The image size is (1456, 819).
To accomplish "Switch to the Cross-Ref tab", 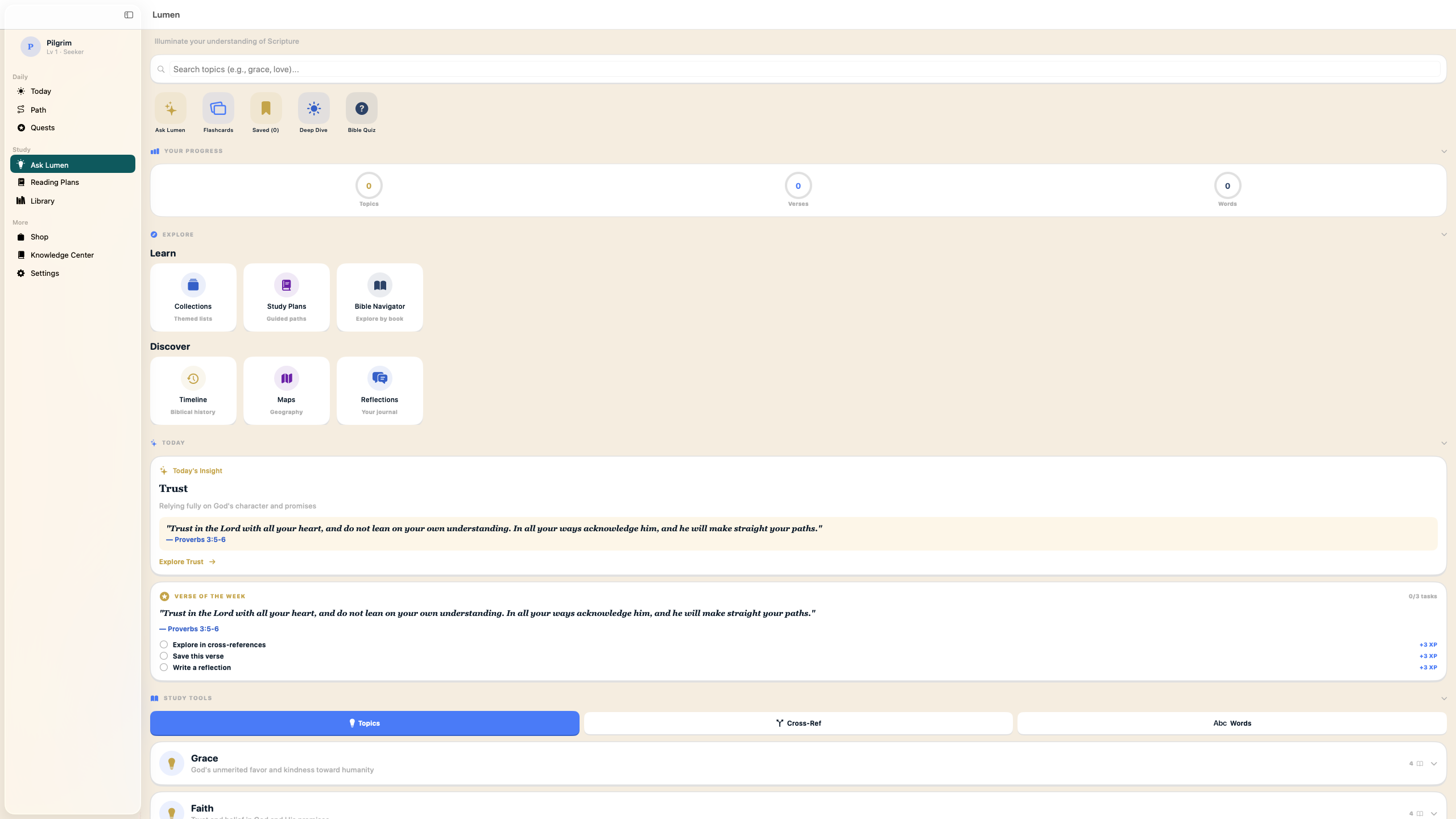I will pyautogui.click(x=798, y=723).
